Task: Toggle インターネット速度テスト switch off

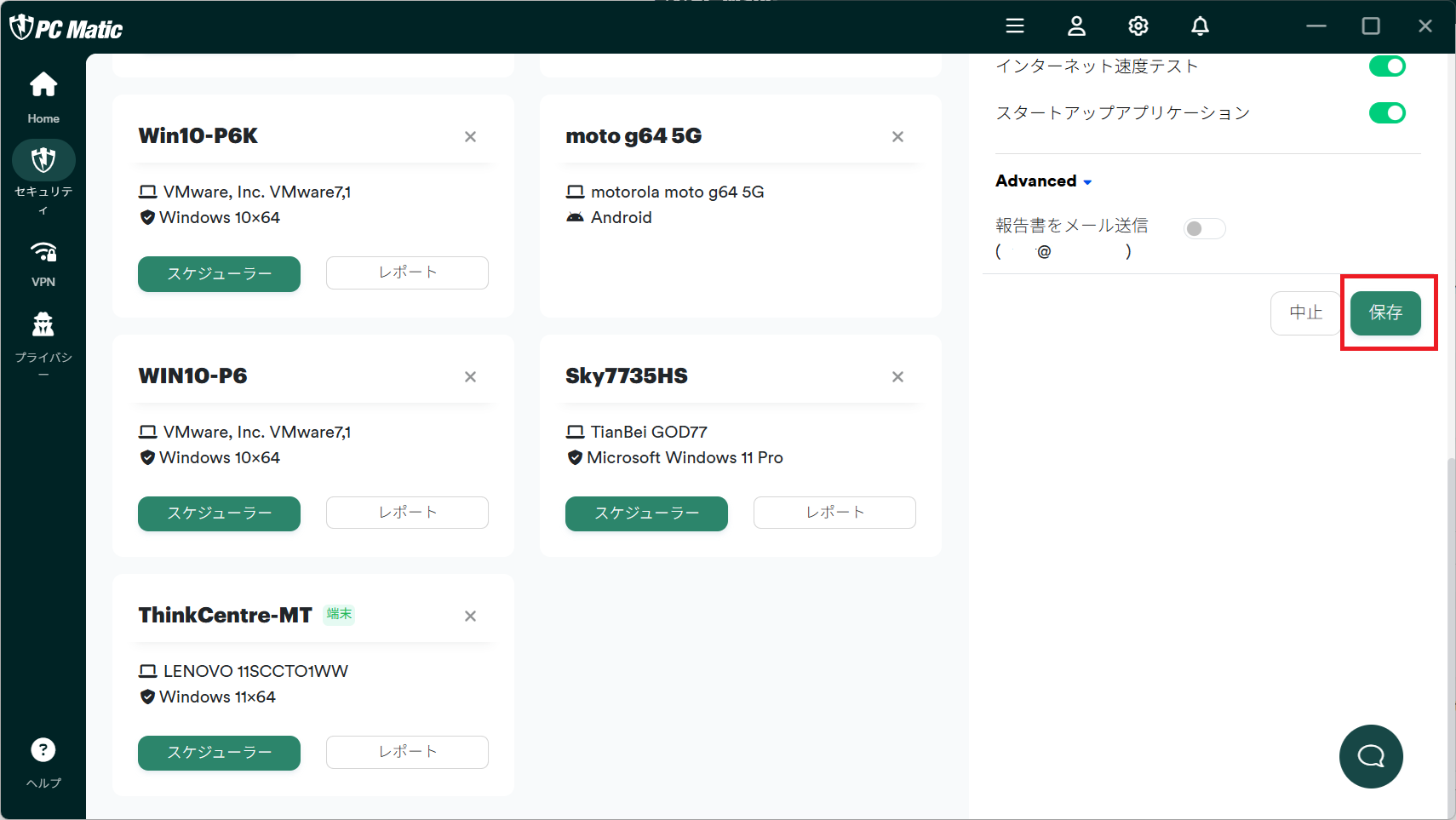Action: (x=1387, y=66)
